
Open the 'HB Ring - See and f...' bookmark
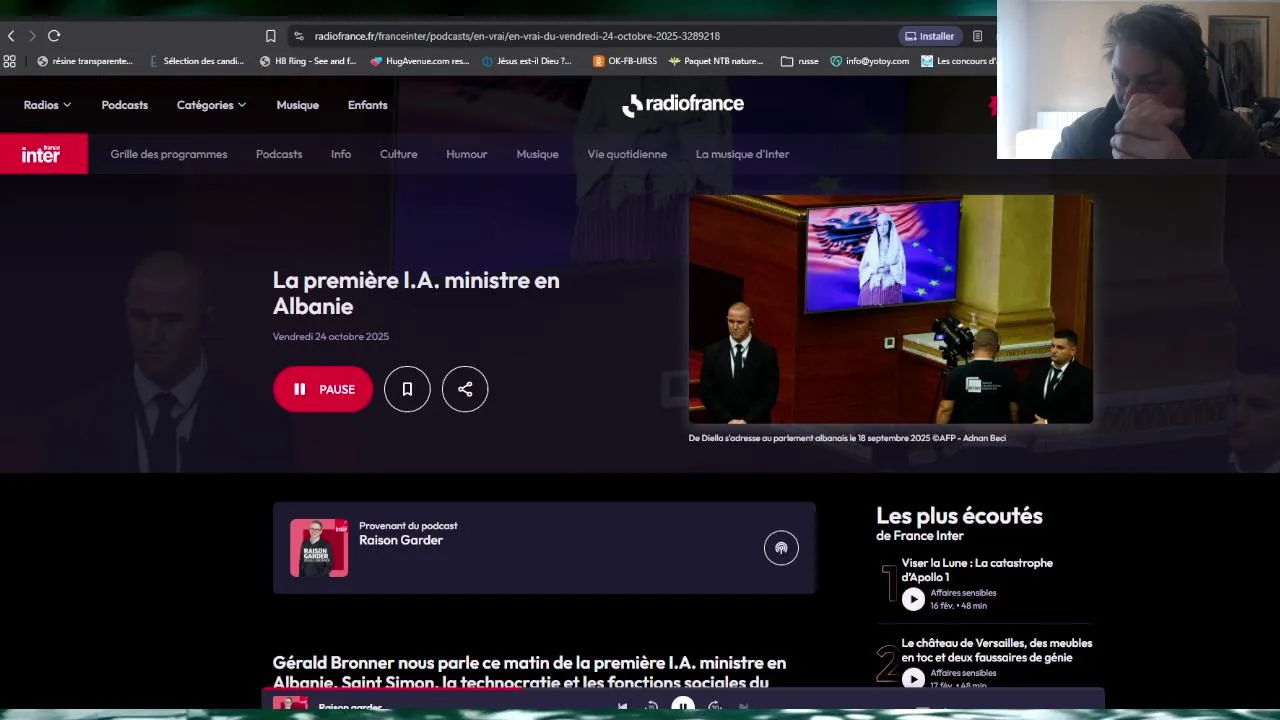[308, 61]
